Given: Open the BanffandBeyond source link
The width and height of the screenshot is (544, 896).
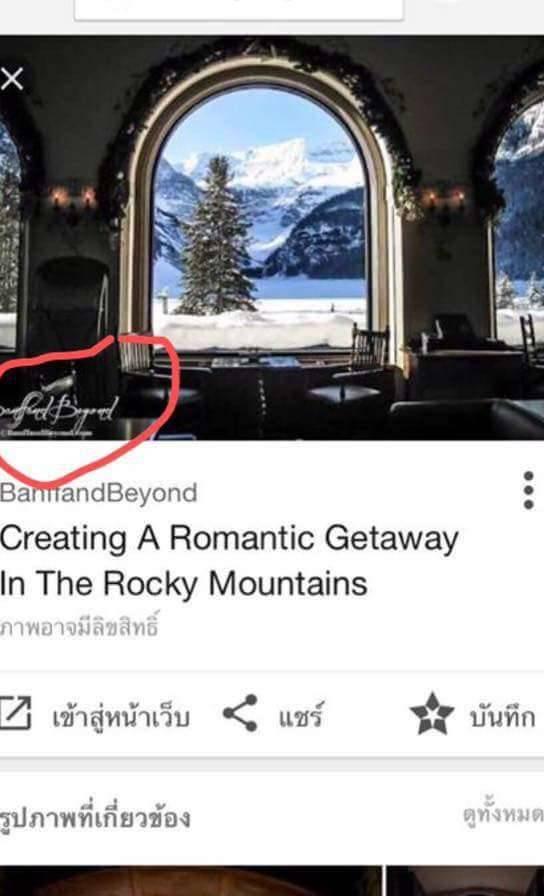Looking at the screenshot, I should (x=98, y=493).
